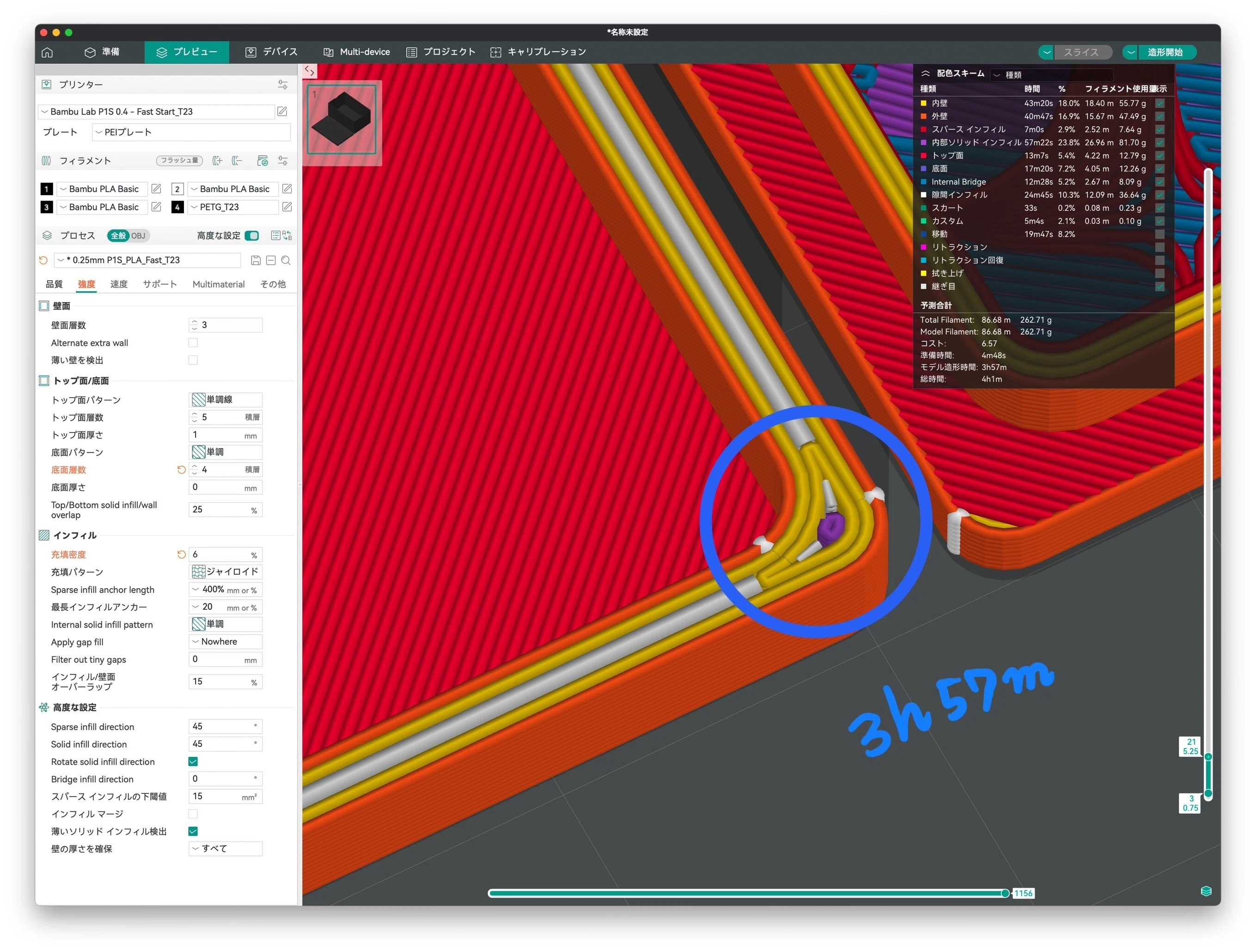Enable Alternate extra wall checkbox
The width and height of the screenshot is (1256, 952).
(193, 343)
